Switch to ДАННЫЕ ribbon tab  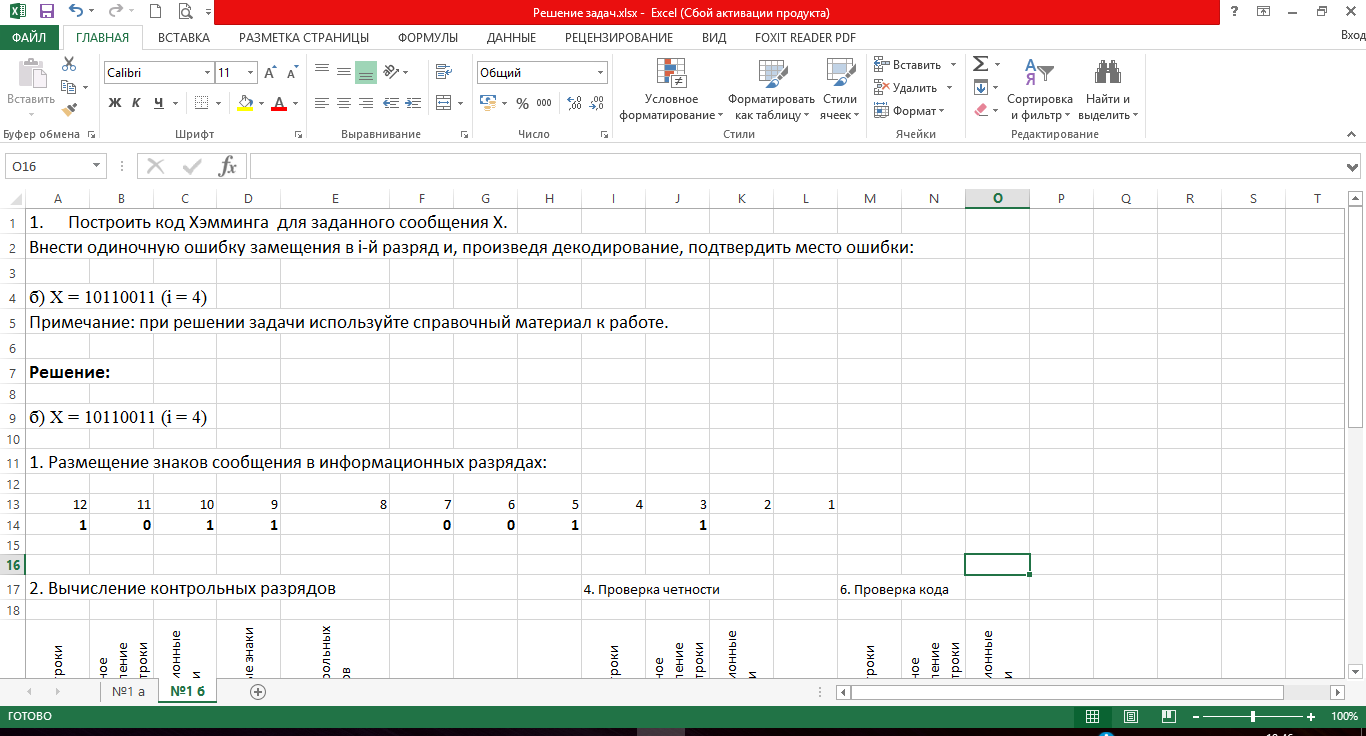(511, 37)
